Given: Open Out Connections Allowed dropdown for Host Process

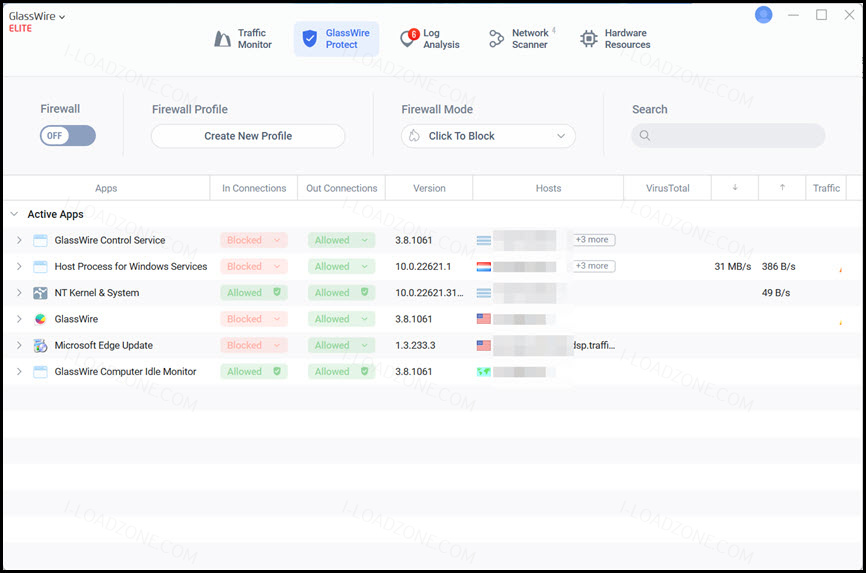Looking at the screenshot, I should point(341,266).
